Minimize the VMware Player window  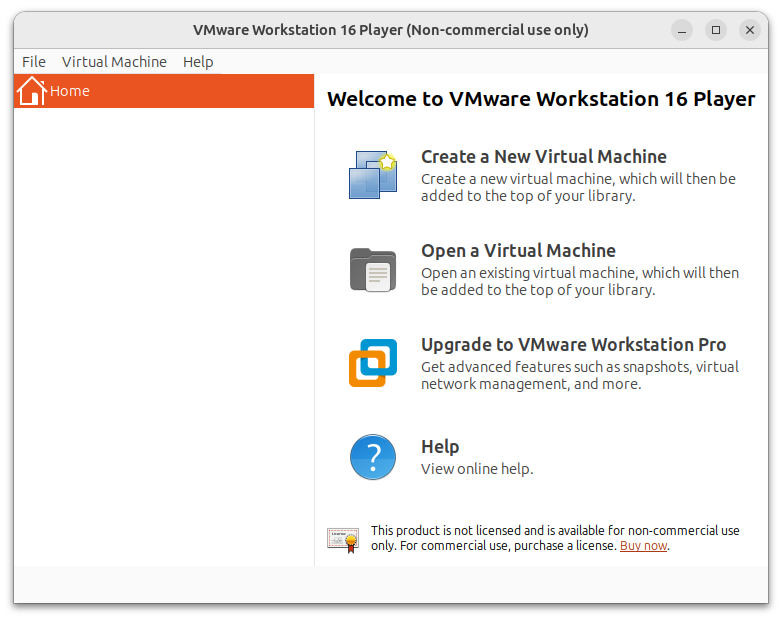[x=682, y=30]
